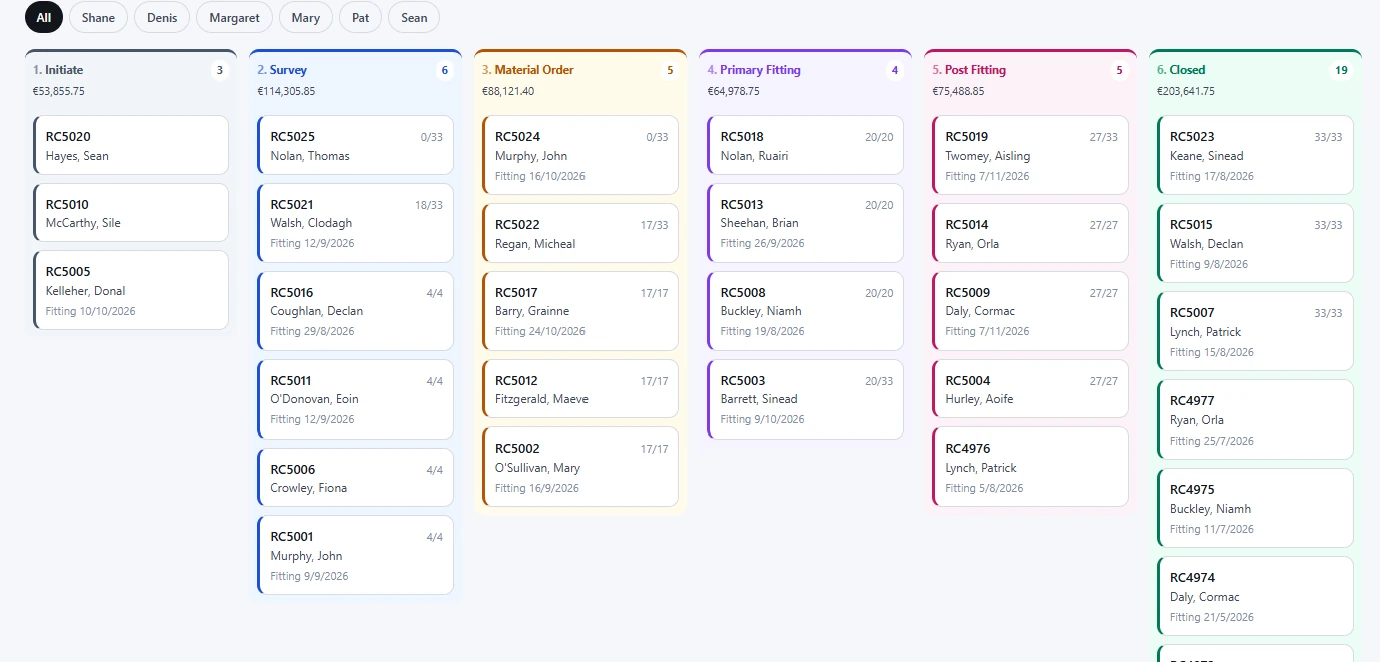Open job card RC5012 Fitzgerald, Maeve
Screen dimensions: 1380x662
coord(581,389)
